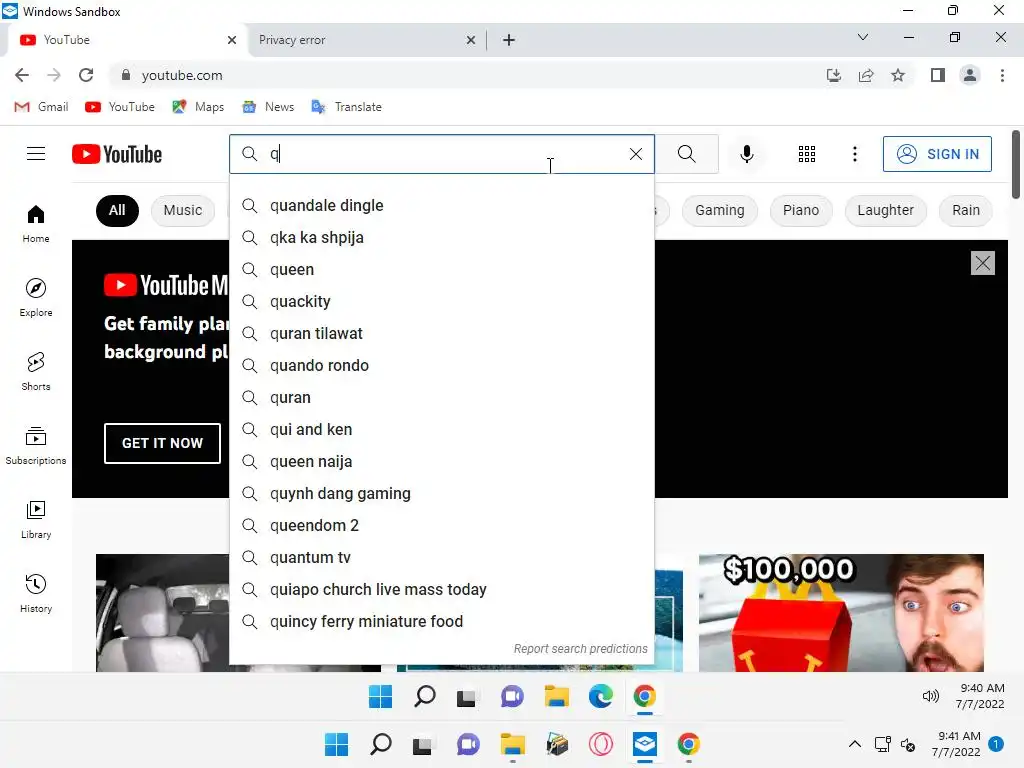Screen dimensions: 1024x768
Task: Open the car interior video thumbnail
Action: (163, 613)
